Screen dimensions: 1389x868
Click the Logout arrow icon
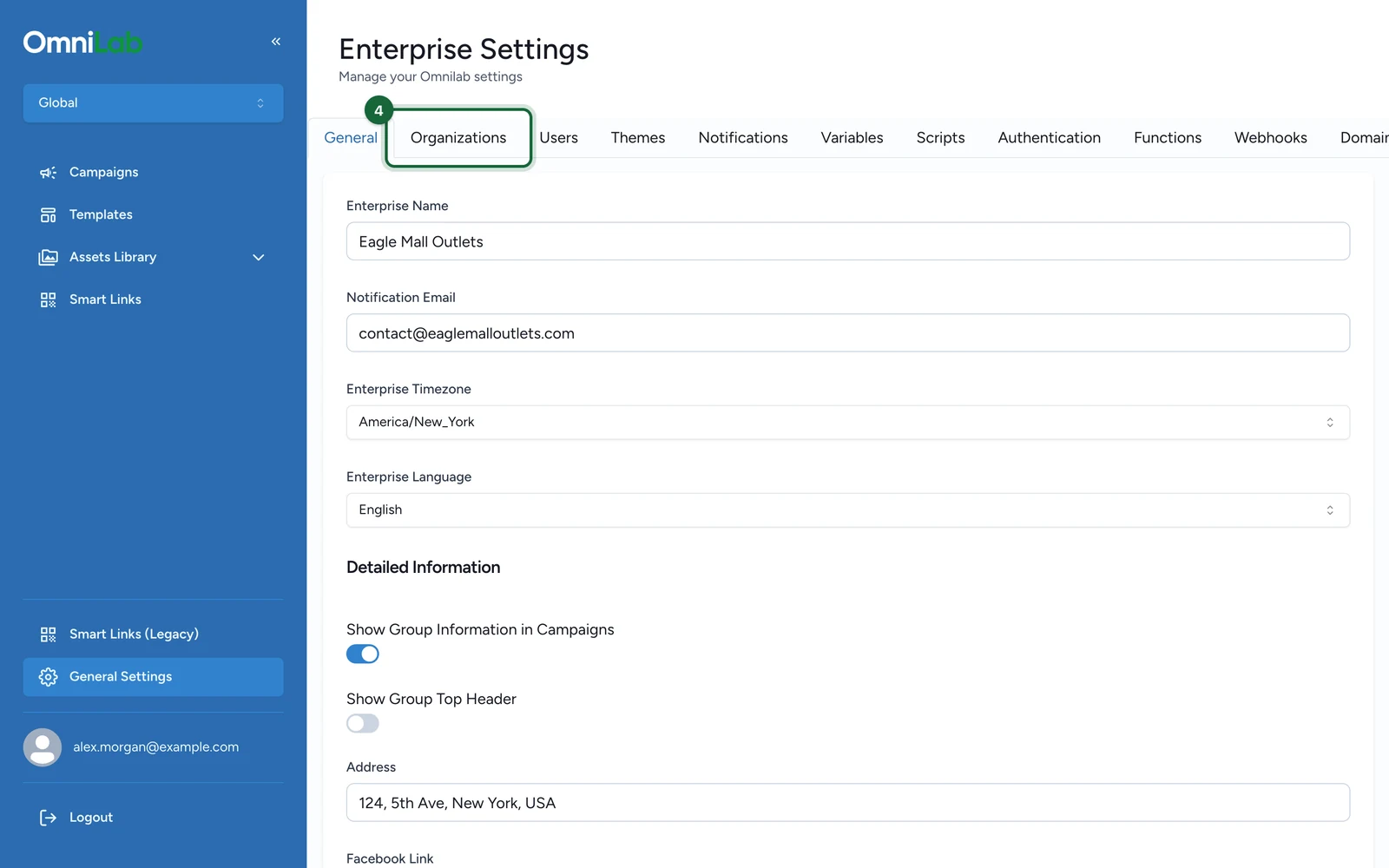[48, 818]
